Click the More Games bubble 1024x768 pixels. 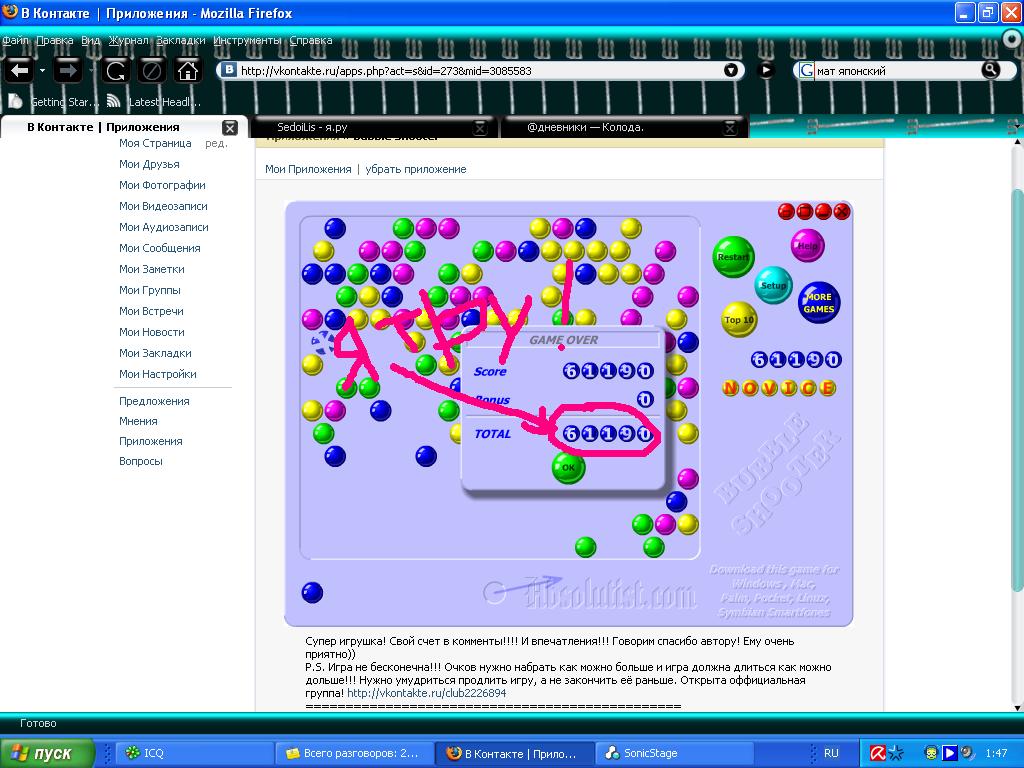819,302
